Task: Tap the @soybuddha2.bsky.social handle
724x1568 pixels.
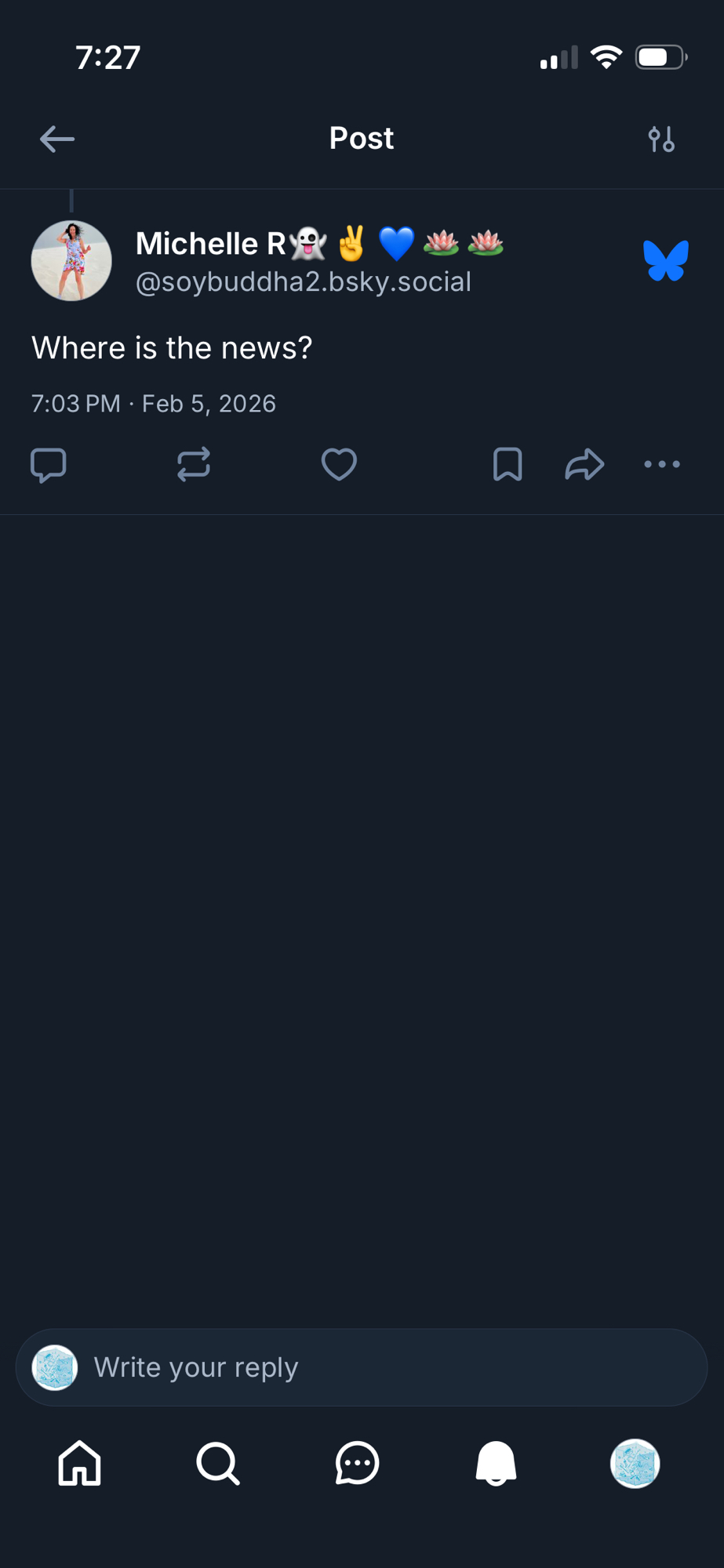Action: [x=304, y=282]
